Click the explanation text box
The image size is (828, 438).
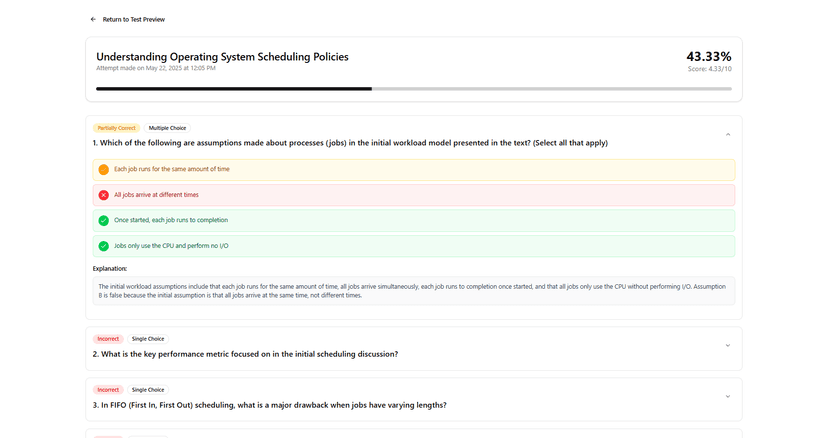[x=413, y=291]
